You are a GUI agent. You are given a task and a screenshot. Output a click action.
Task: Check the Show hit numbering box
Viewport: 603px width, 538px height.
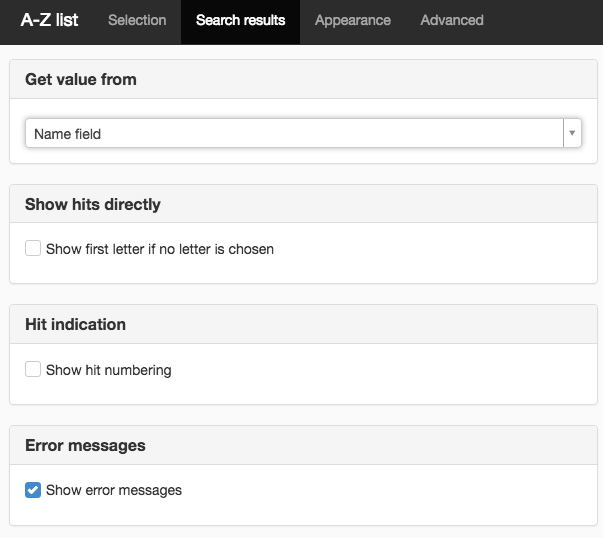click(33, 369)
